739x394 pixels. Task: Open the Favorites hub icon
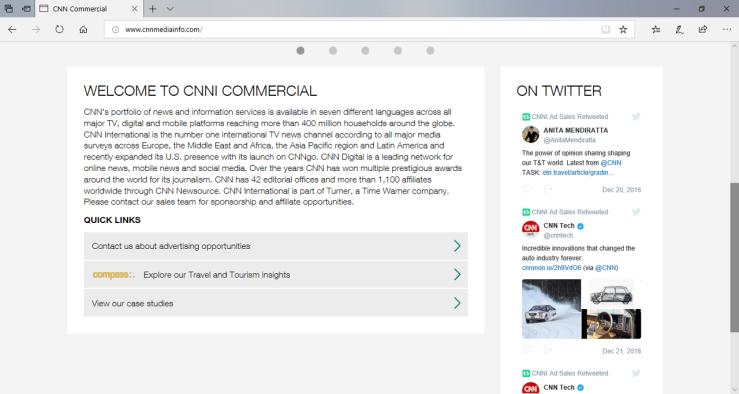656,29
